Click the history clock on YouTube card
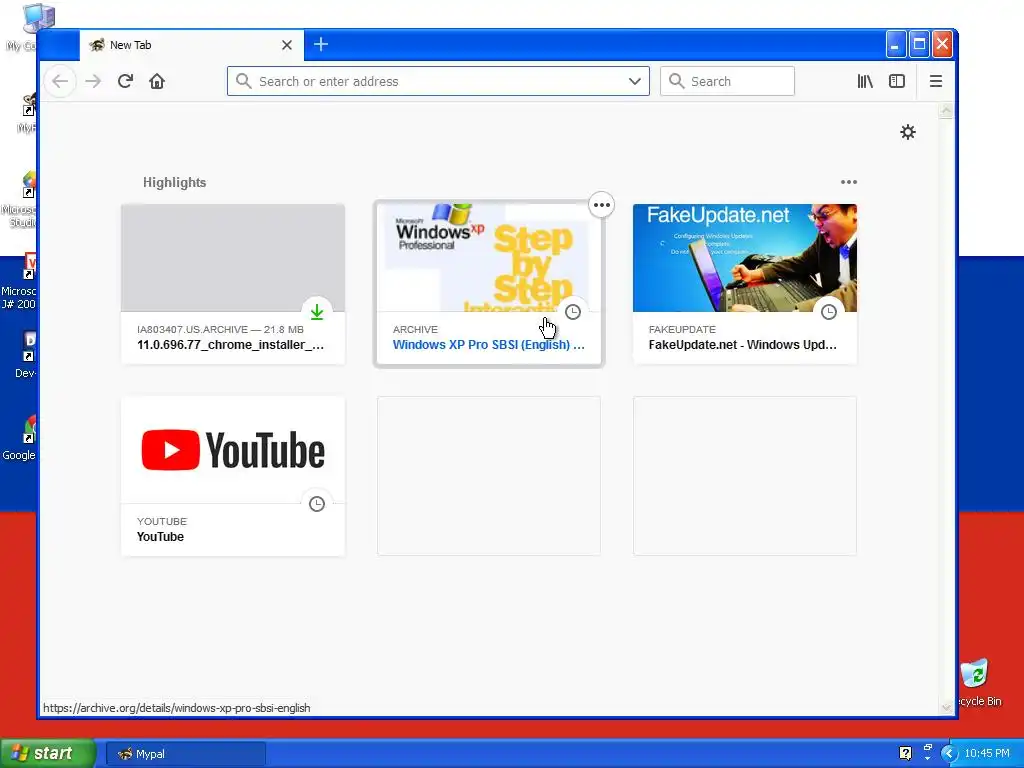The image size is (1024, 768). pyautogui.click(x=317, y=504)
